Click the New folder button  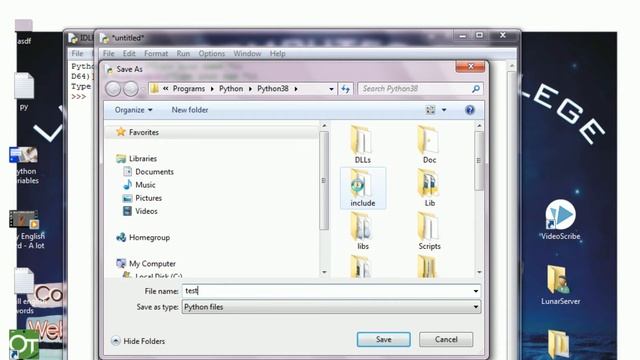(190, 110)
